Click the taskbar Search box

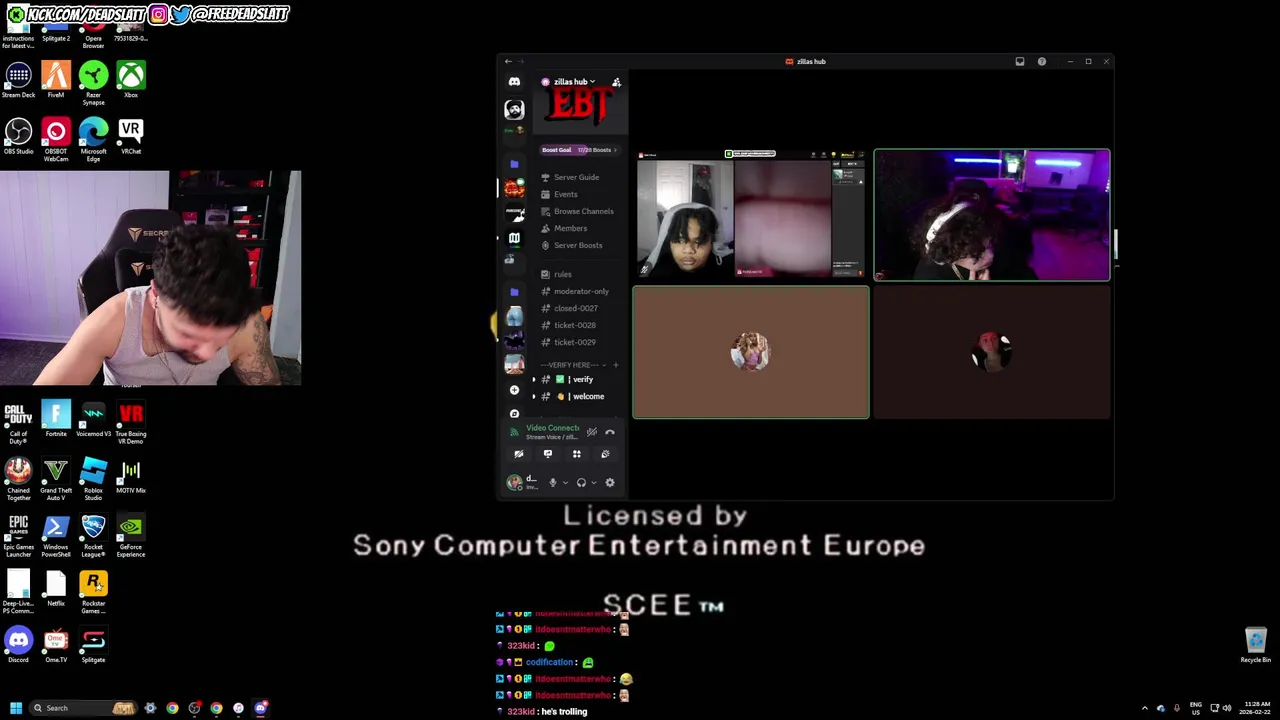pyautogui.click(x=84, y=708)
